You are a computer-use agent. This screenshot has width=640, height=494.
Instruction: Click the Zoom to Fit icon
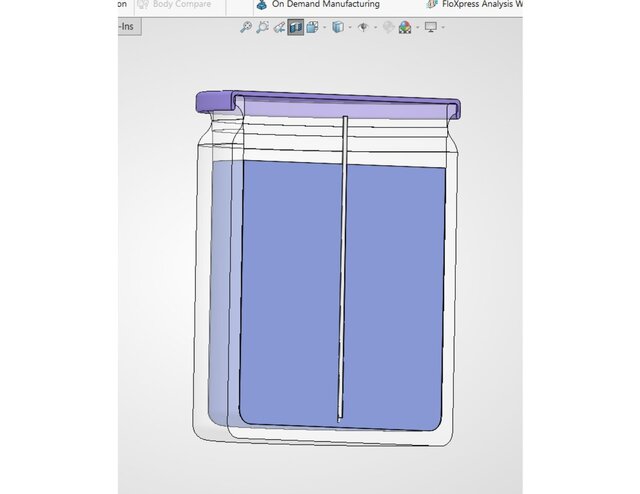point(246,27)
